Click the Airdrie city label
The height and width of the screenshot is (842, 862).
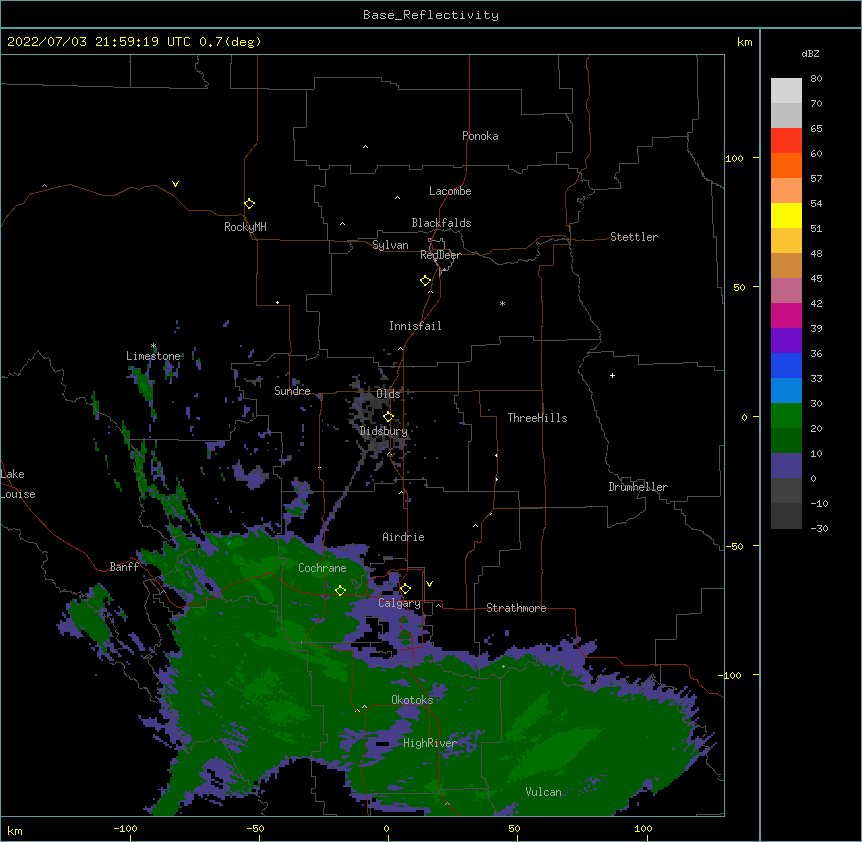pos(403,538)
